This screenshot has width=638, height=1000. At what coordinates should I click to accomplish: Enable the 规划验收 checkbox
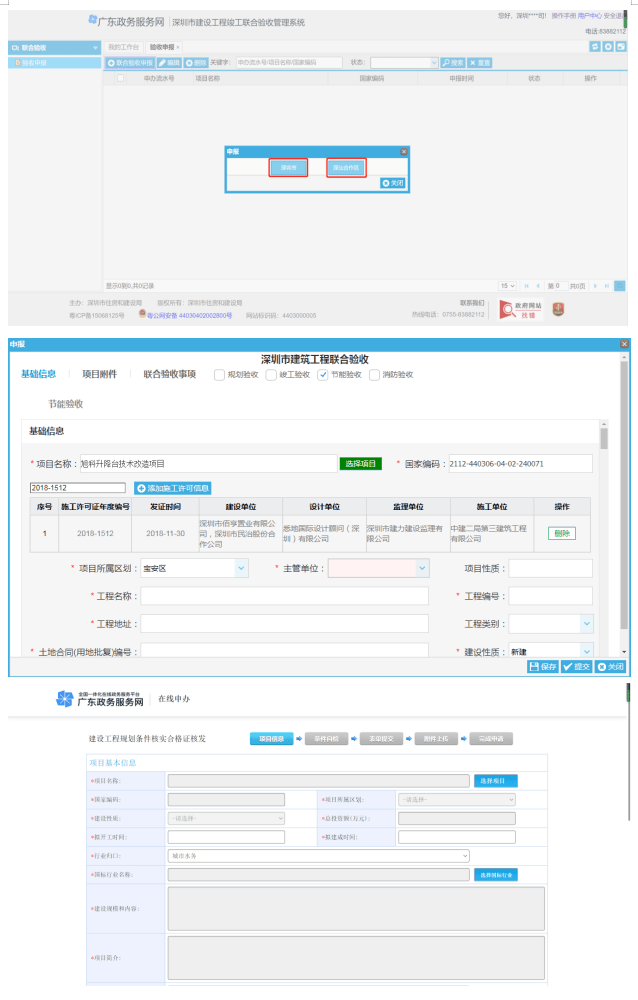(219, 375)
